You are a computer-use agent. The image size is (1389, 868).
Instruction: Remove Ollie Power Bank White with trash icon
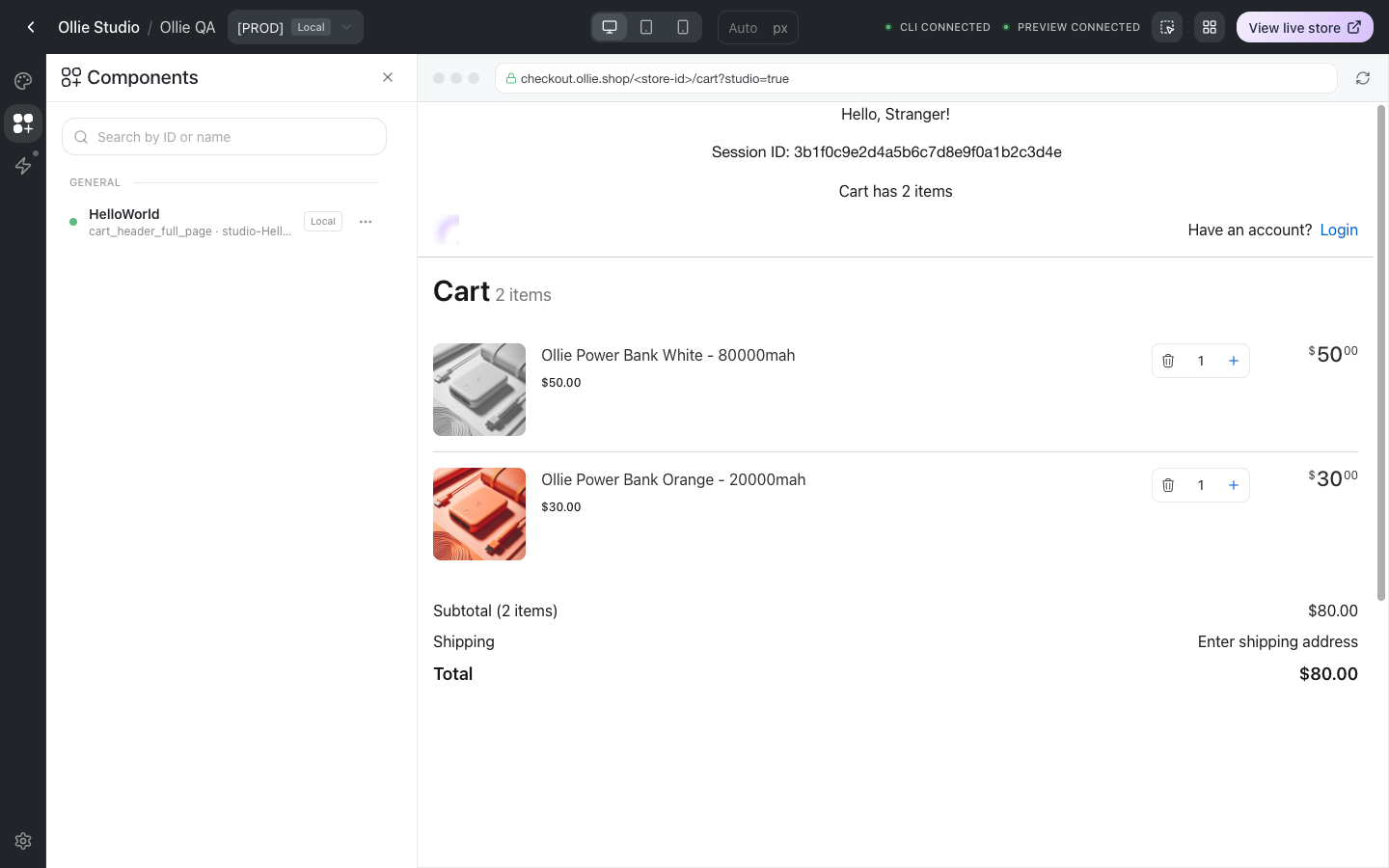point(1168,361)
